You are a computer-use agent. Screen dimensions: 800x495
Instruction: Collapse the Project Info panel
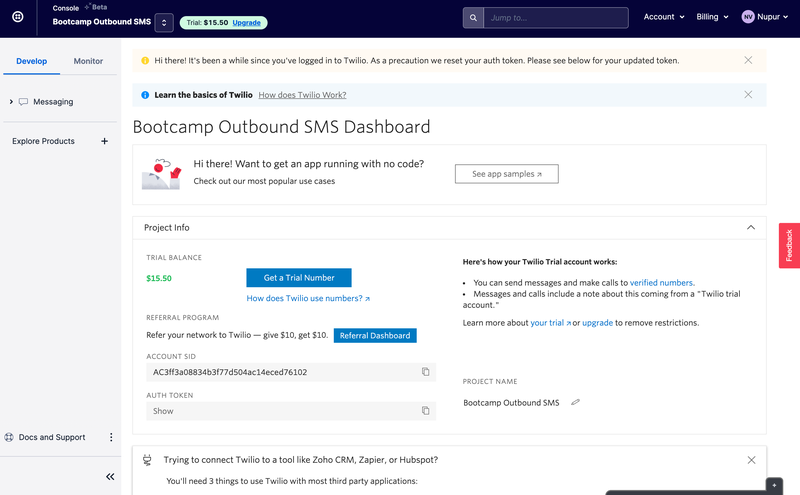point(751,228)
